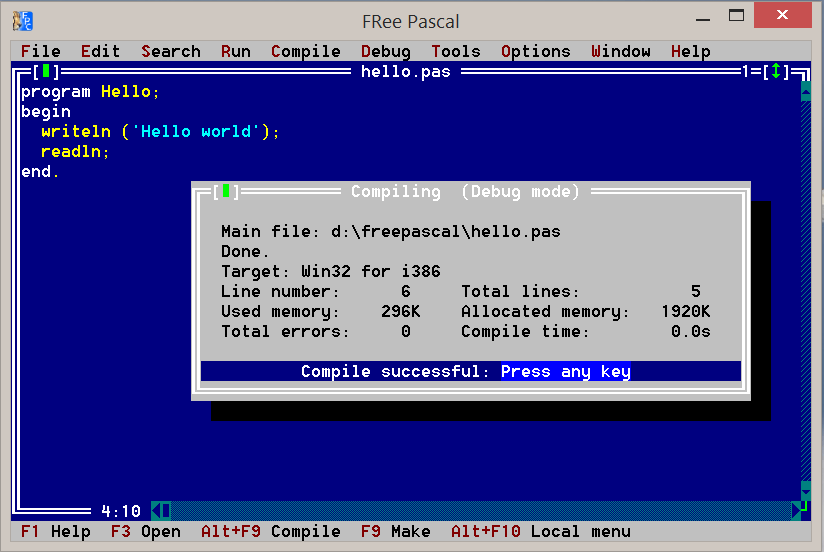Click the 'Compiling (Debug mode)' dialog title

tap(466, 191)
